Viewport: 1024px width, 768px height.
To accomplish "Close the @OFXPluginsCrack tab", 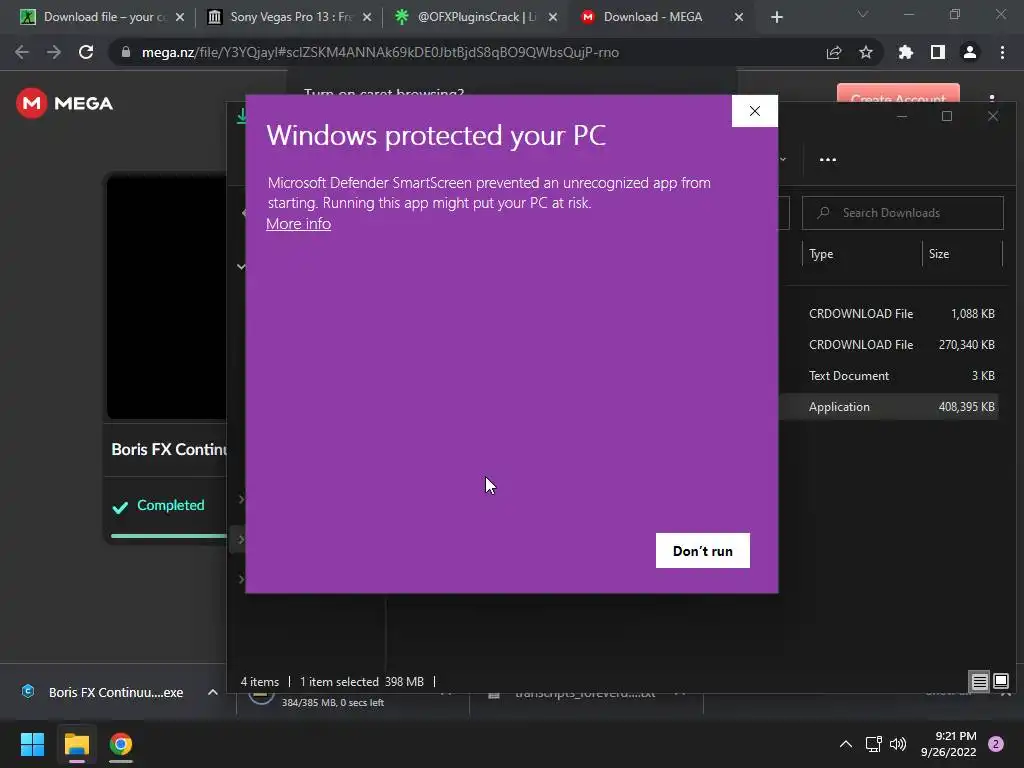I will pos(553,18).
